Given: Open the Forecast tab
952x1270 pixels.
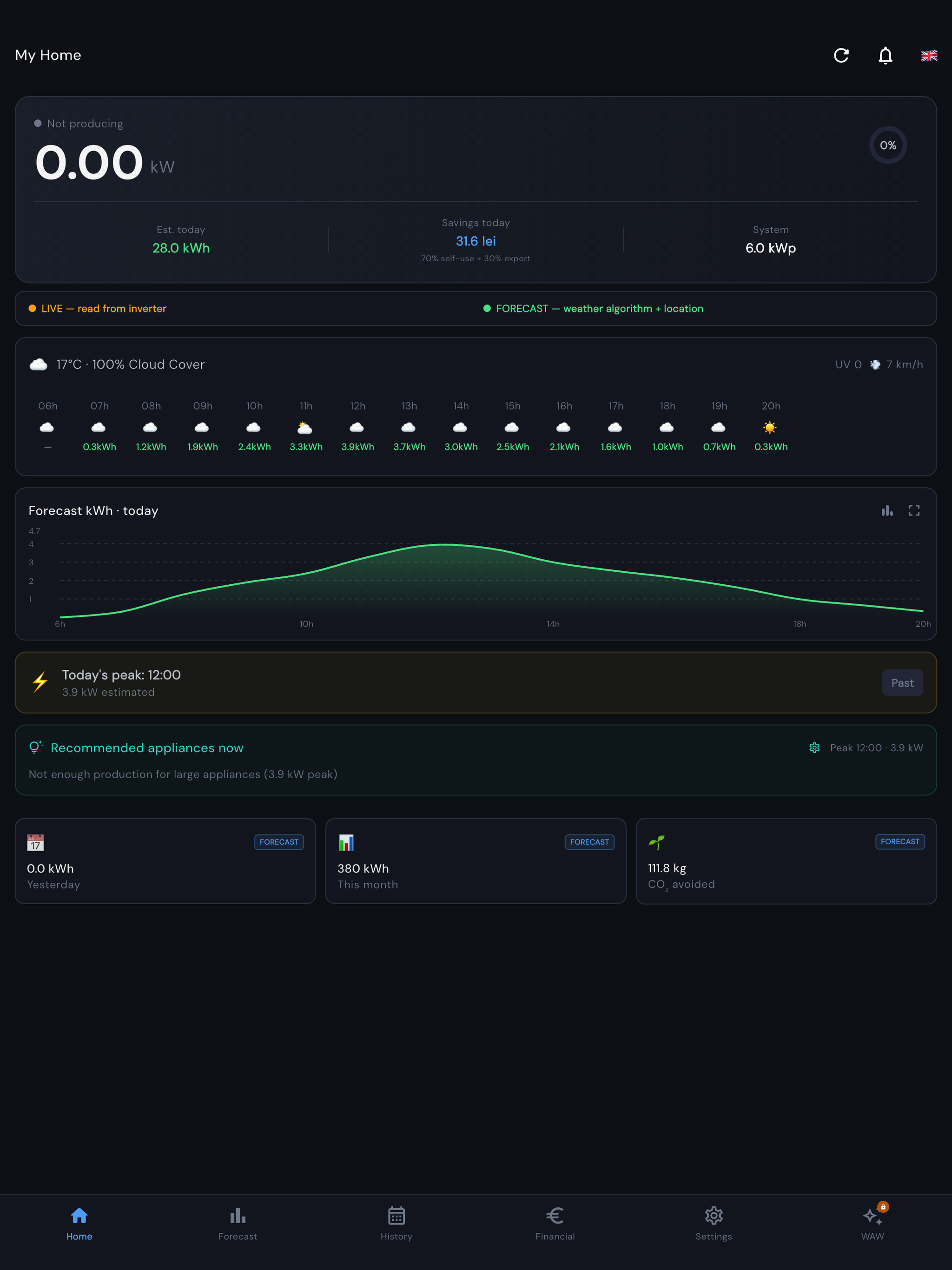Looking at the screenshot, I should (x=238, y=1224).
